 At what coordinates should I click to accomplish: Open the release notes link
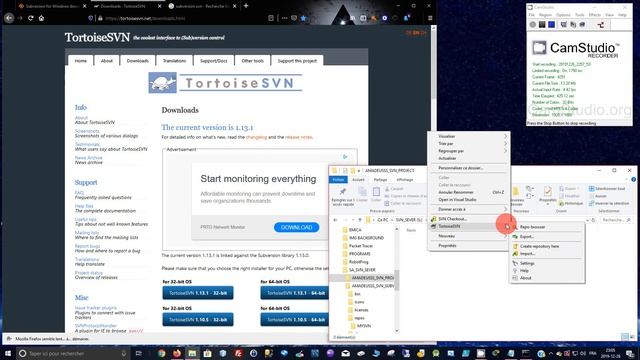298,138
